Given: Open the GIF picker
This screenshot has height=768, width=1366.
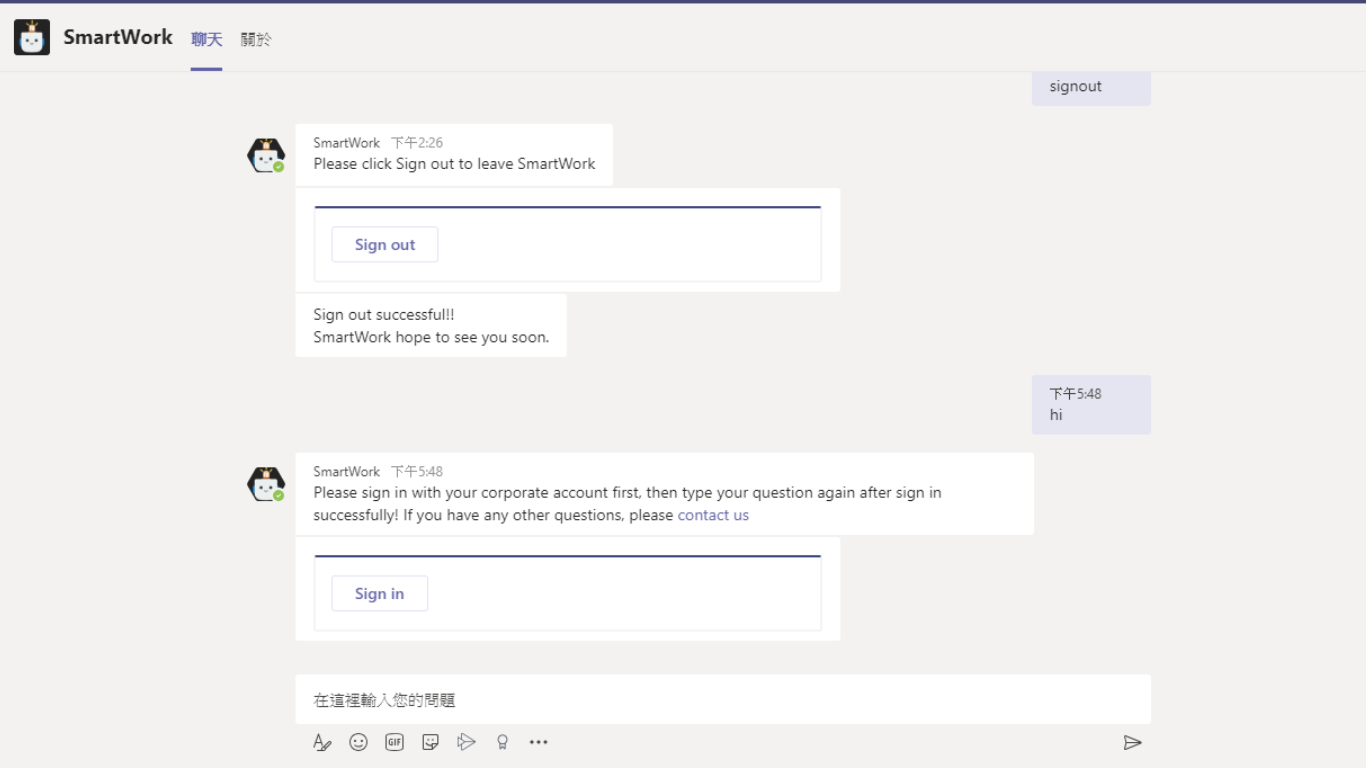Looking at the screenshot, I should click(395, 742).
